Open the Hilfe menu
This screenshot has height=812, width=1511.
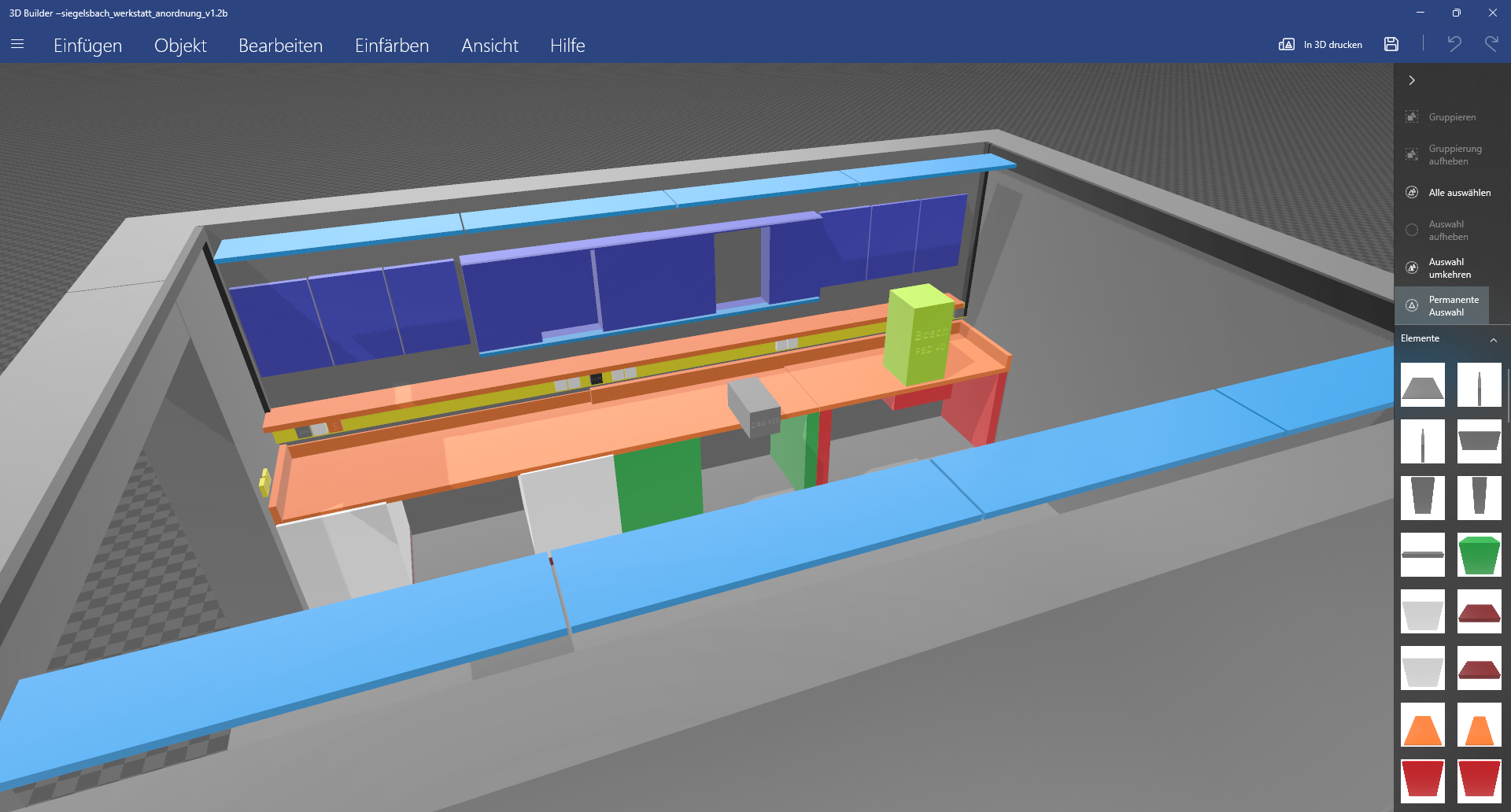(567, 46)
